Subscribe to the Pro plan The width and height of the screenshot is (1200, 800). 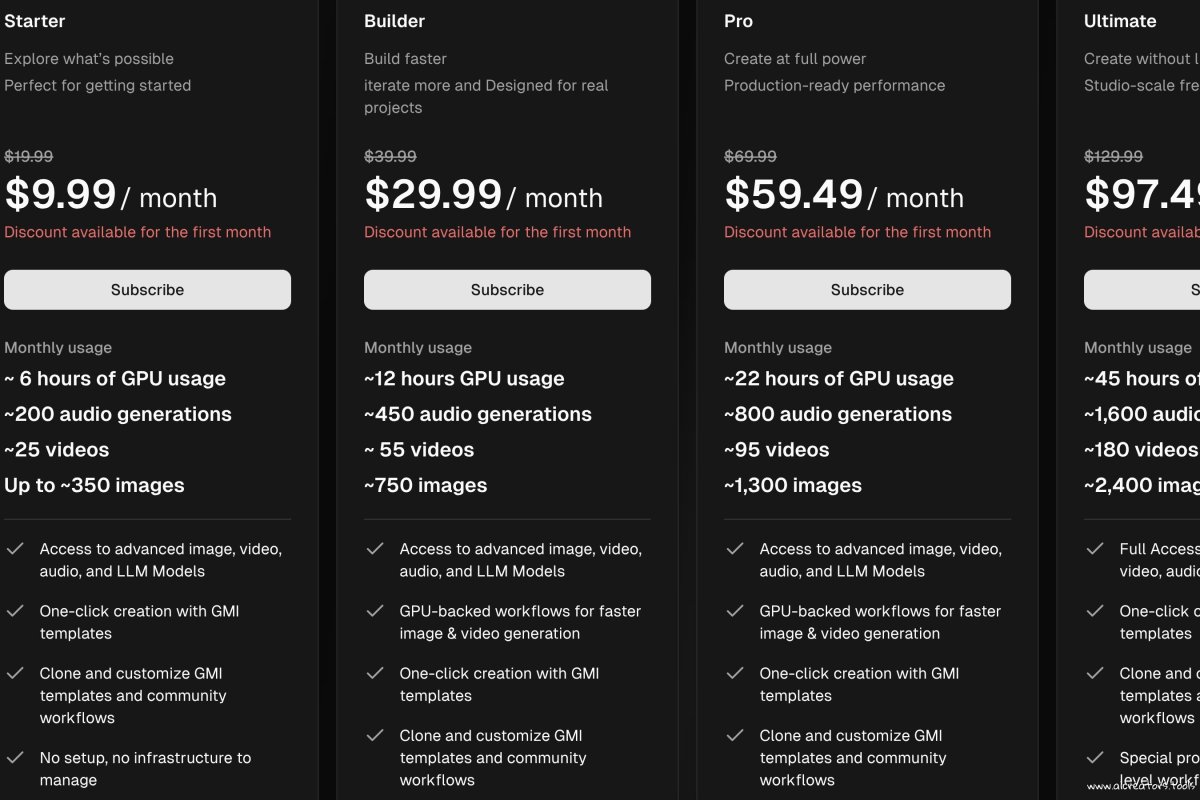coord(867,290)
